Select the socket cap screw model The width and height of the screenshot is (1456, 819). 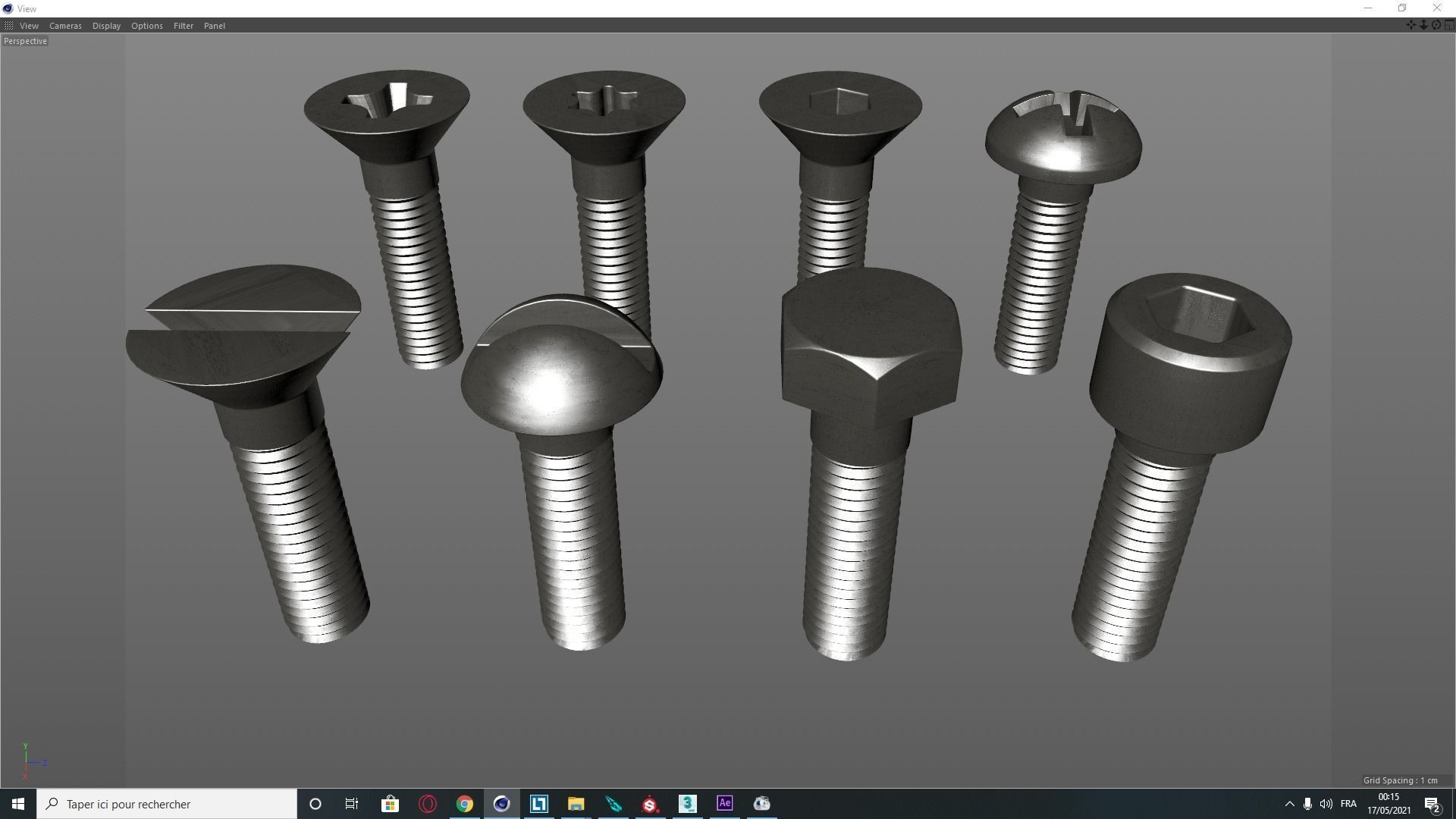pos(1180,466)
